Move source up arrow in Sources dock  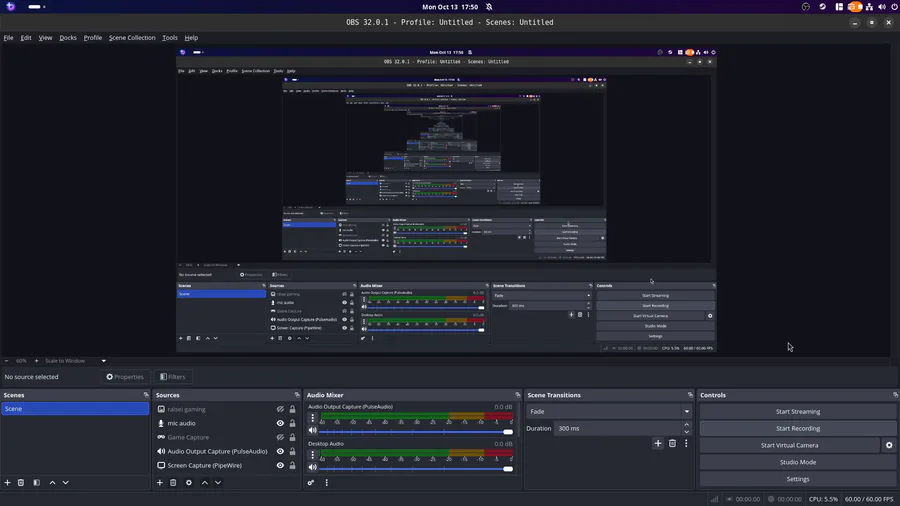coord(204,482)
